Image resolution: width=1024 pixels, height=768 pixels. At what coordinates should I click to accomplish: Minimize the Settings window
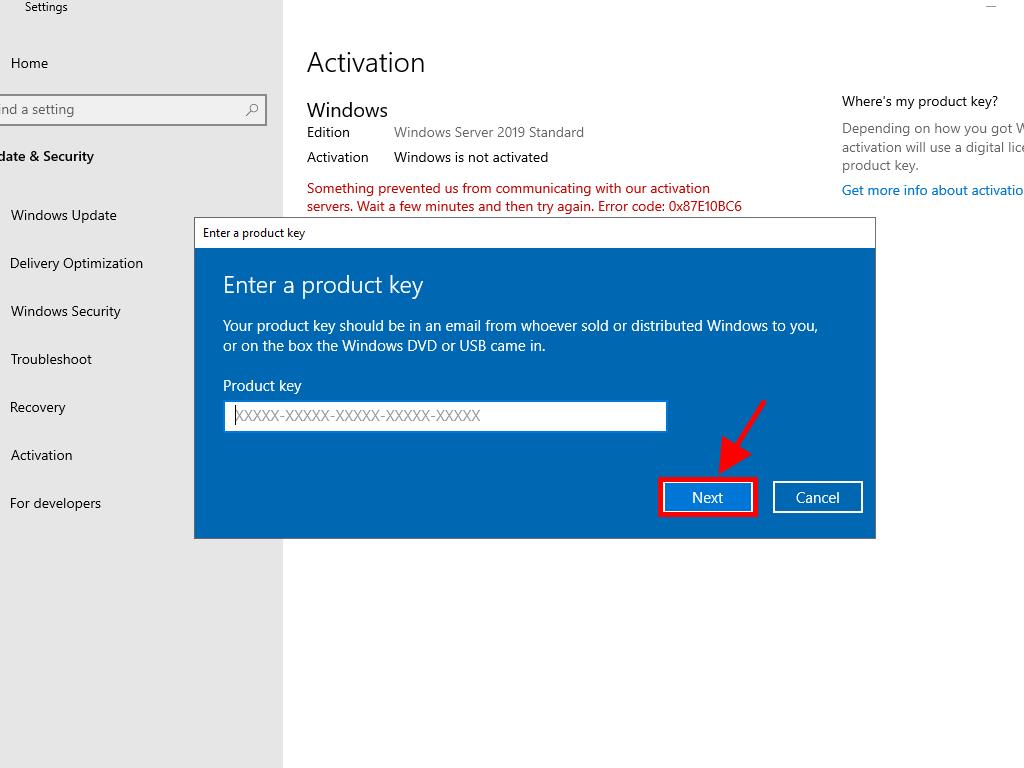991,7
